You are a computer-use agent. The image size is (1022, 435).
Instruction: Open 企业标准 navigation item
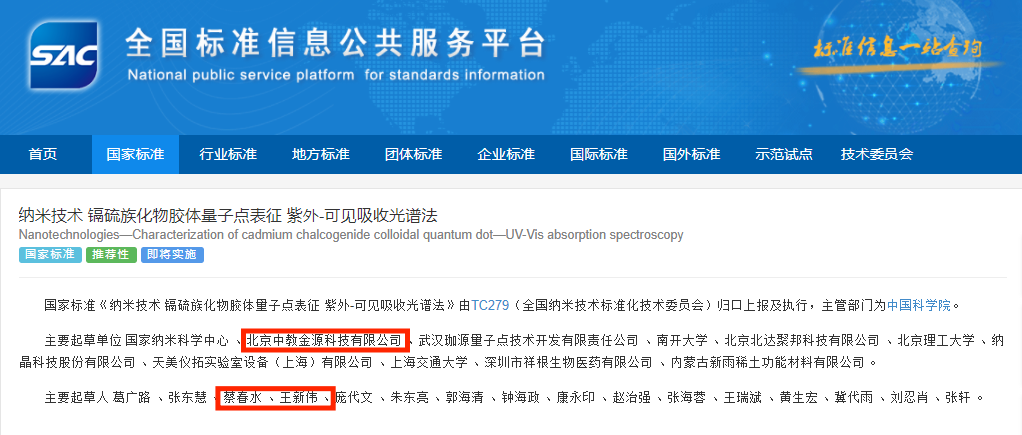[506, 155]
